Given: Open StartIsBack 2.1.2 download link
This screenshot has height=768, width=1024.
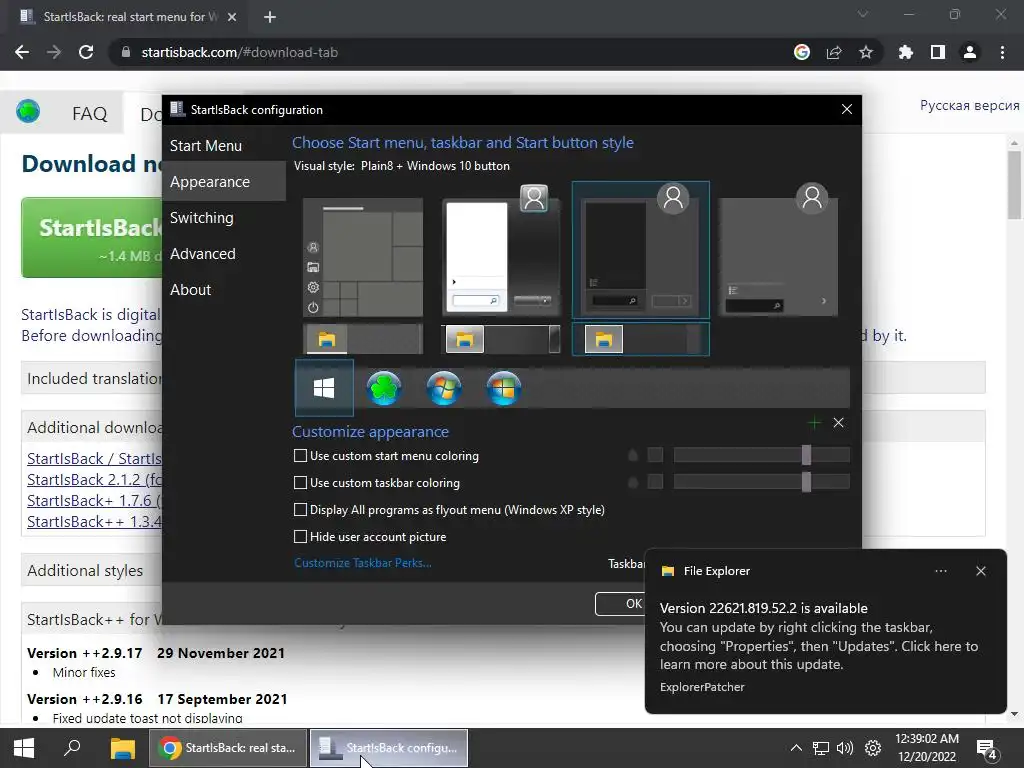Looking at the screenshot, I should 95,479.
